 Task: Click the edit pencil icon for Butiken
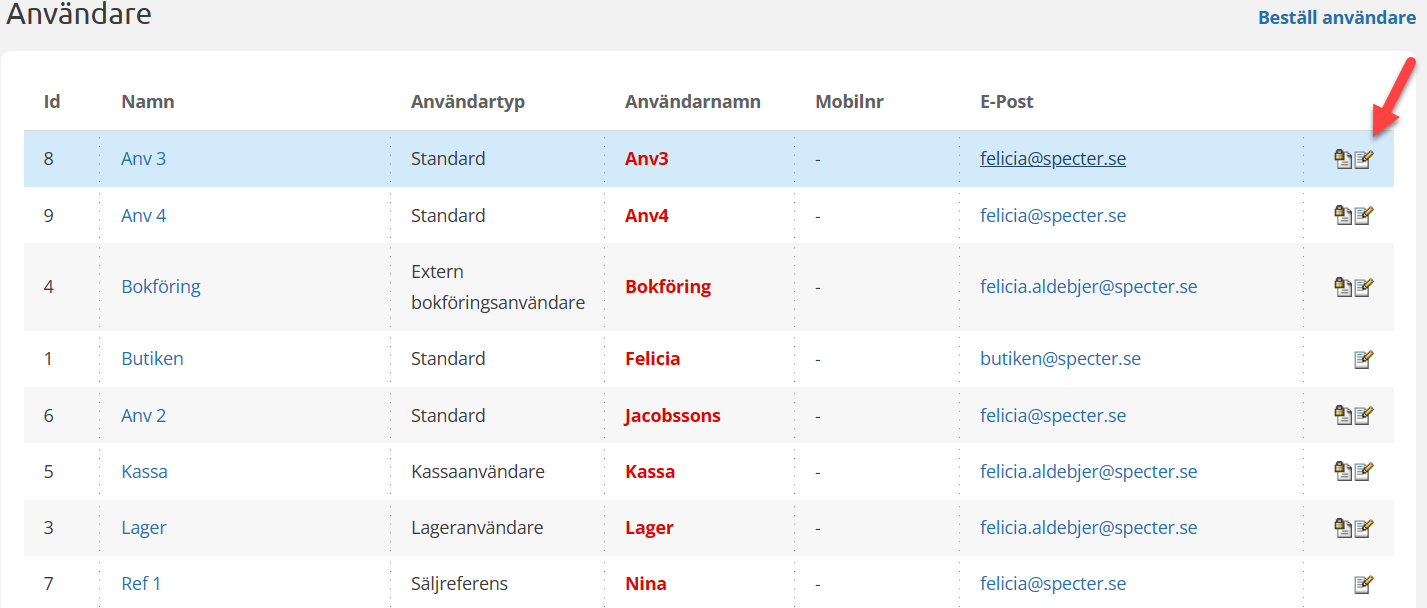(x=1364, y=359)
